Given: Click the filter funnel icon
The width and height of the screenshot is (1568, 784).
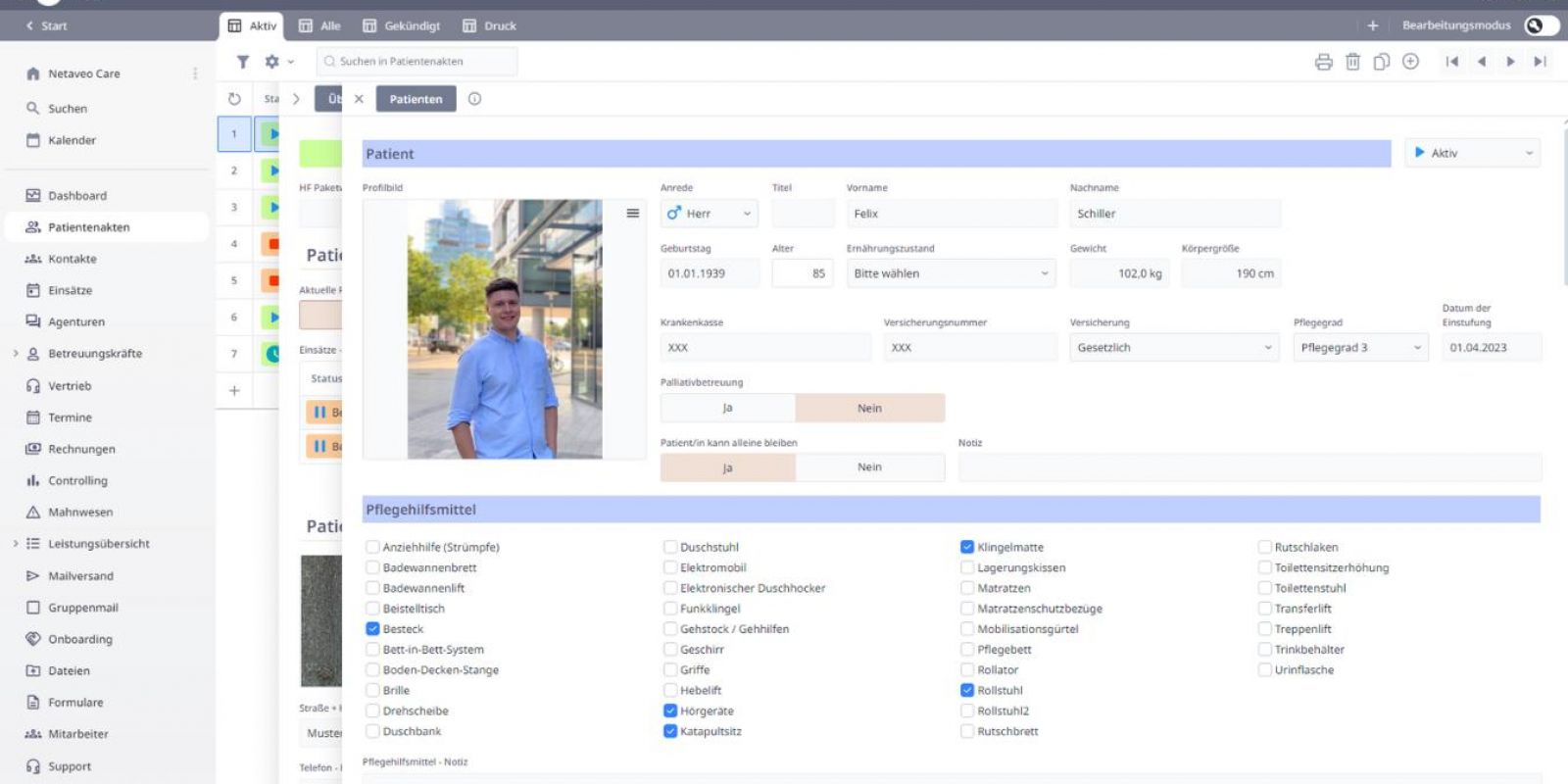Looking at the screenshot, I should 243,62.
